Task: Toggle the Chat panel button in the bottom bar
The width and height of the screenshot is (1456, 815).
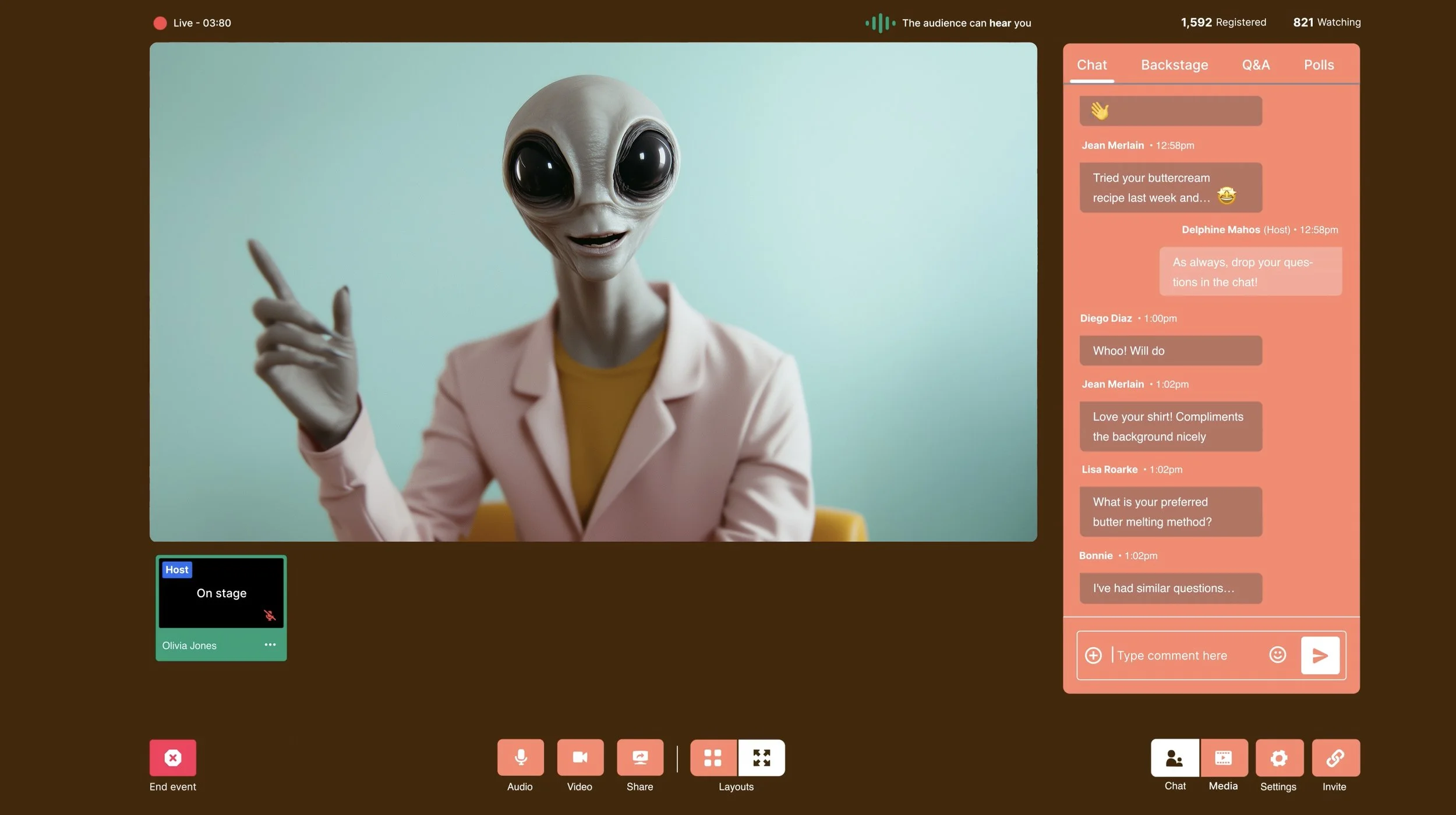Action: 1174,758
